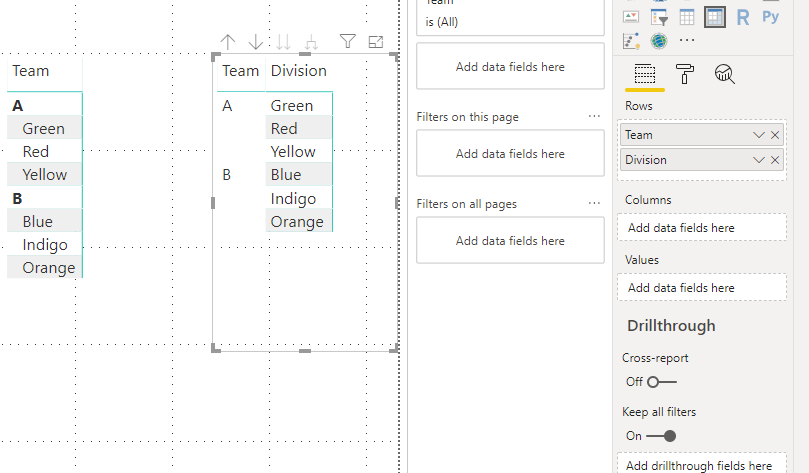Viewport: 809px width, 473px height.
Task: Click Team header in left matrix
Action: click(31, 71)
